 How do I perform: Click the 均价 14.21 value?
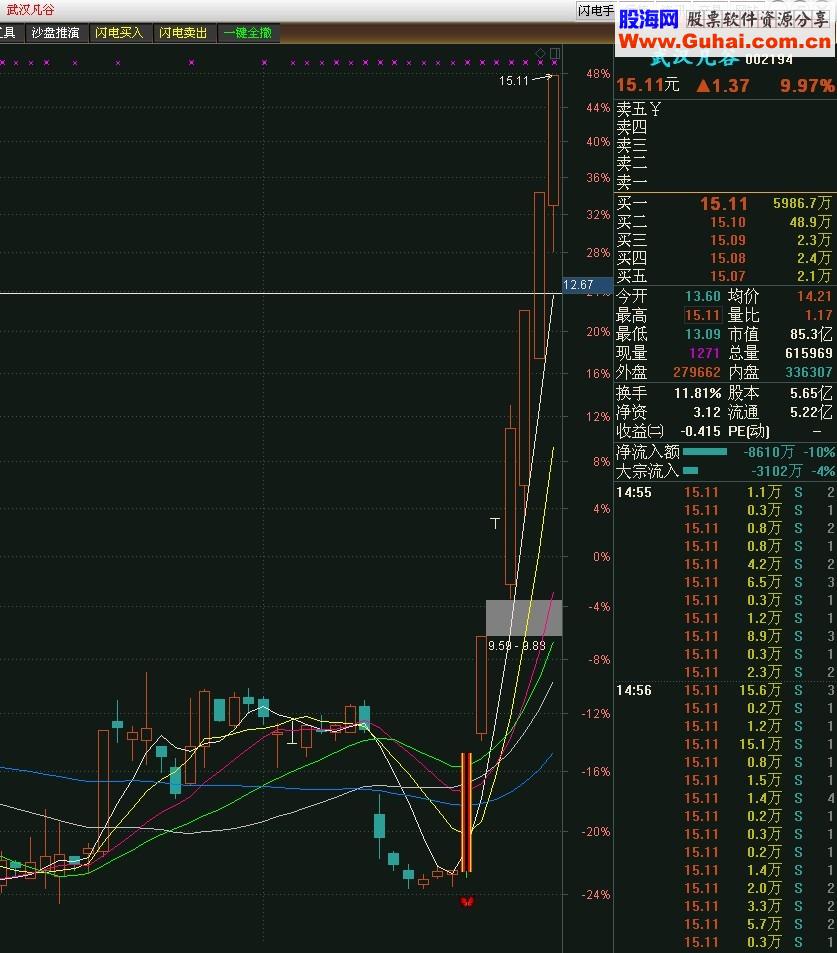click(x=815, y=296)
